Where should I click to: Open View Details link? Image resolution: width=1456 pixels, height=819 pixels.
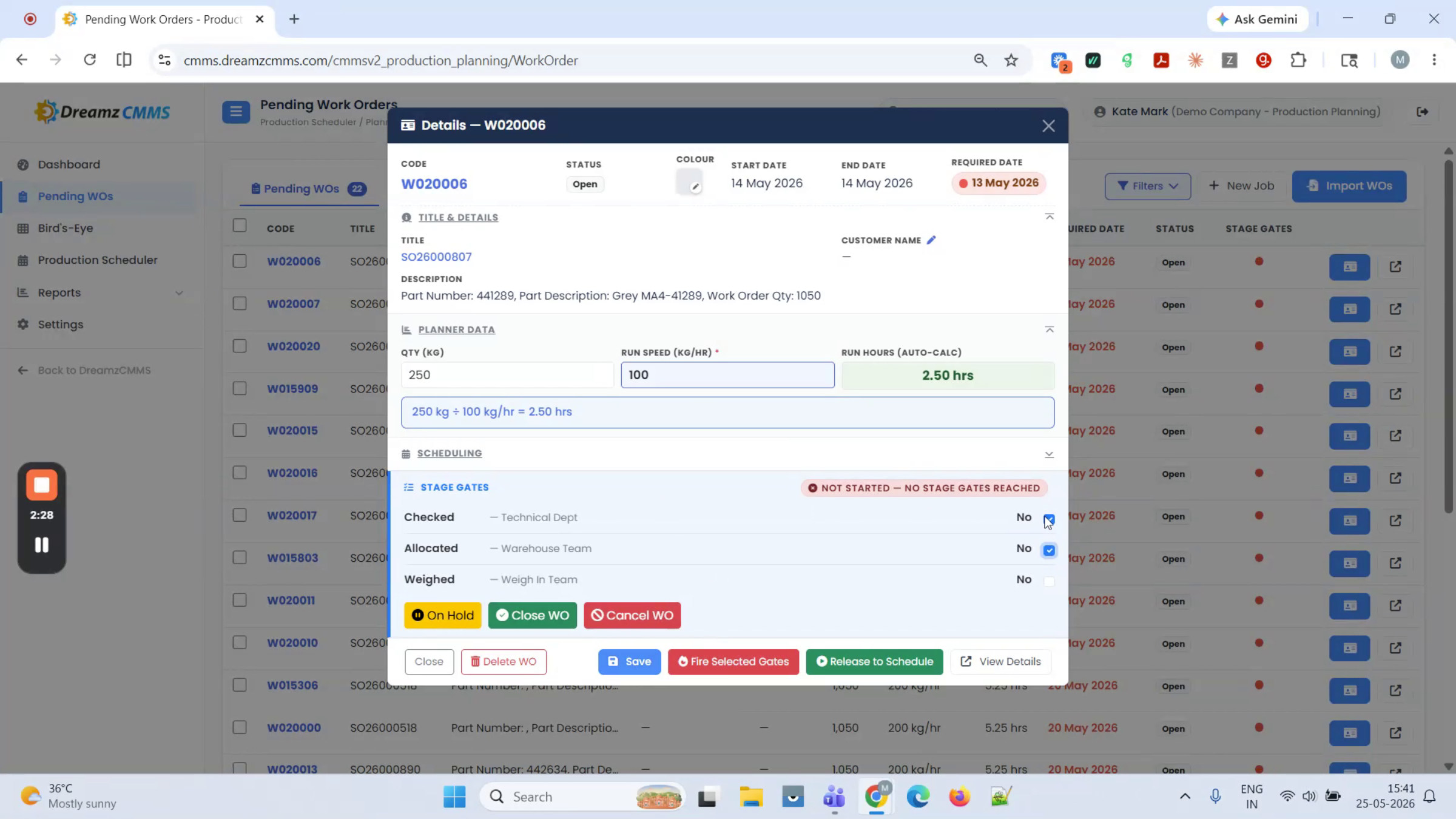coord(1001,661)
